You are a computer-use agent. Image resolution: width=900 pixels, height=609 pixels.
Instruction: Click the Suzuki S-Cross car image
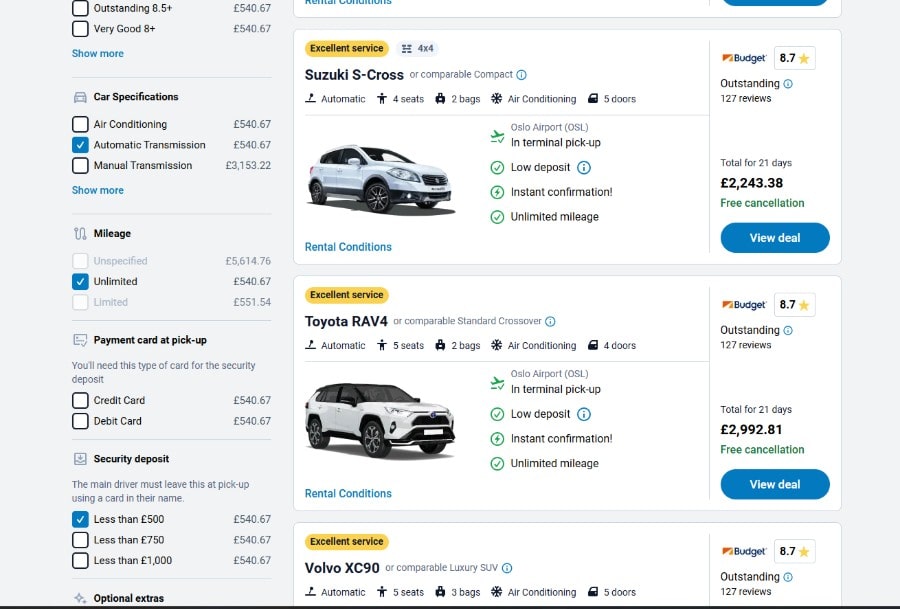pyautogui.click(x=381, y=179)
